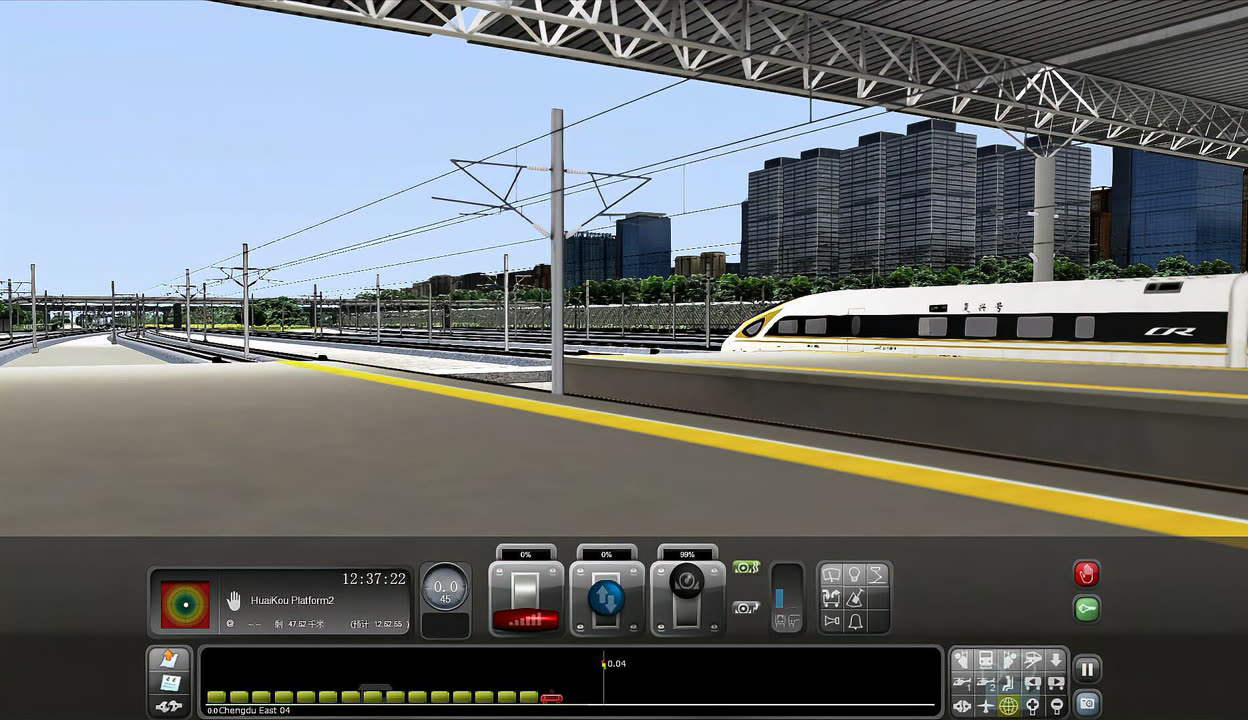This screenshot has height=720, width=1248.
Task: Open the assignment notes icon
Action: point(169,683)
